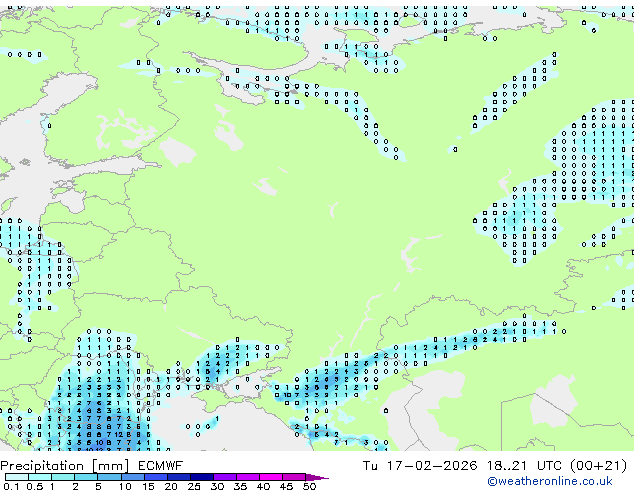
Task: Click the 30–35 mm purple legend swatch
Action: (225, 477)
